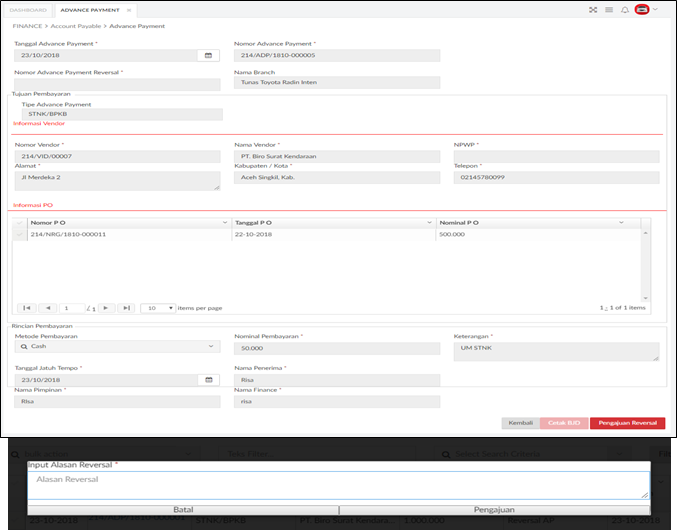Click the Tanggal Jatuh Tempo date field

tap(106, 380)
